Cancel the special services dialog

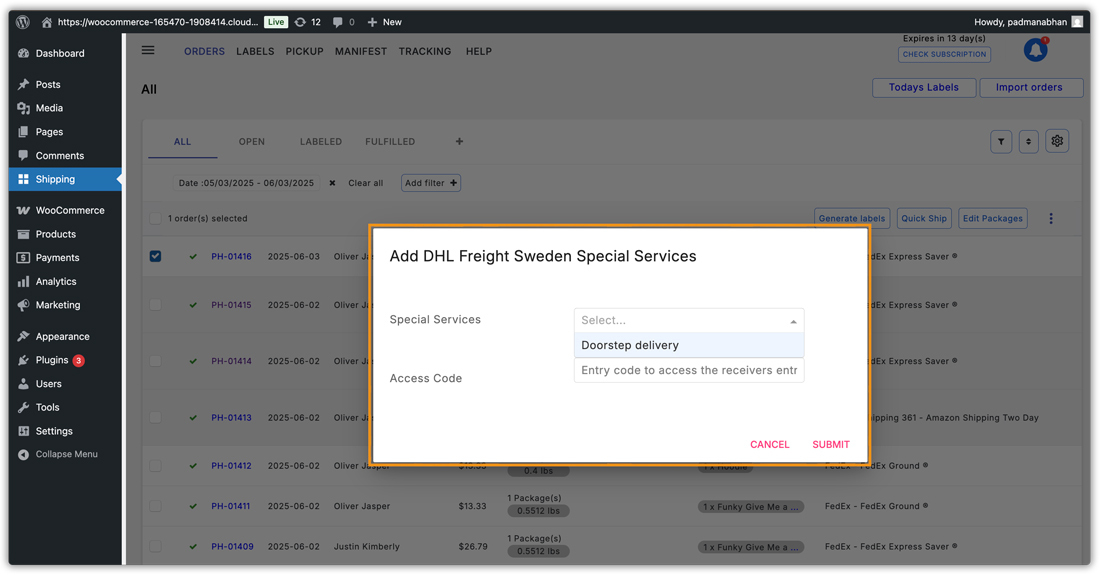click(x=770, y=444)
